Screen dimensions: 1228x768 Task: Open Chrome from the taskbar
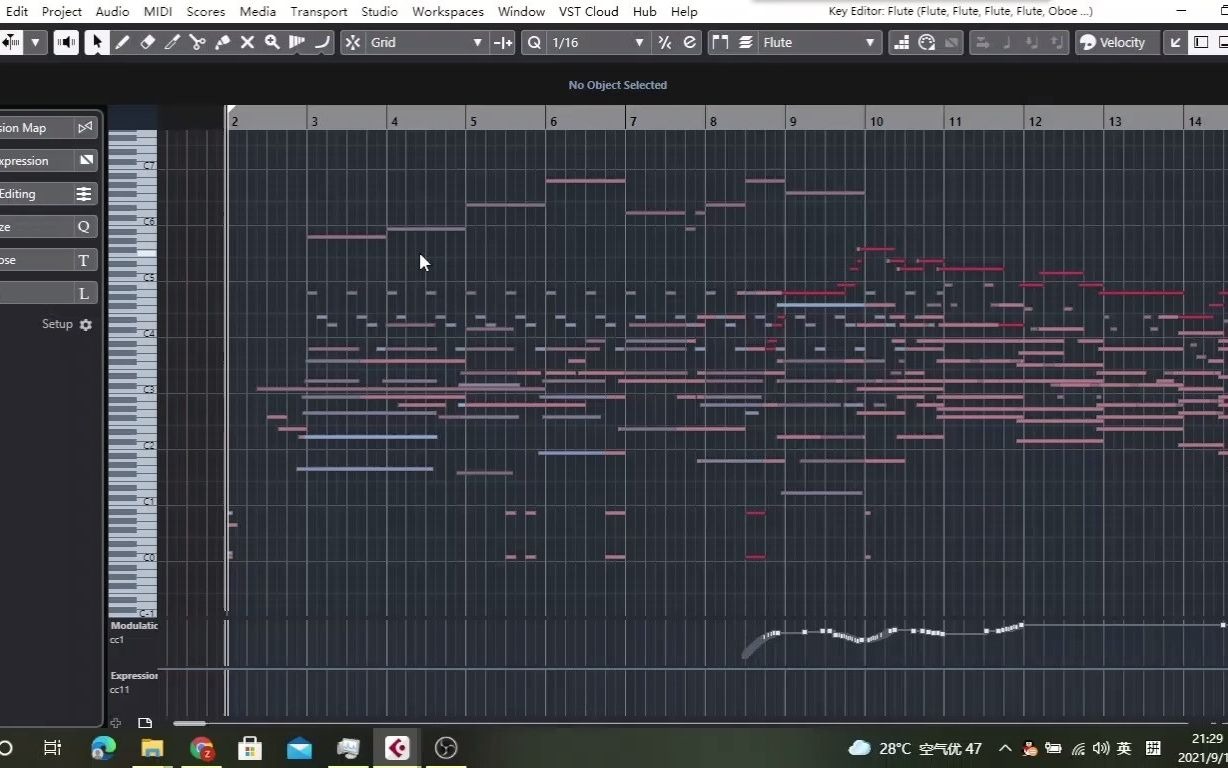(x=201, y=747)
